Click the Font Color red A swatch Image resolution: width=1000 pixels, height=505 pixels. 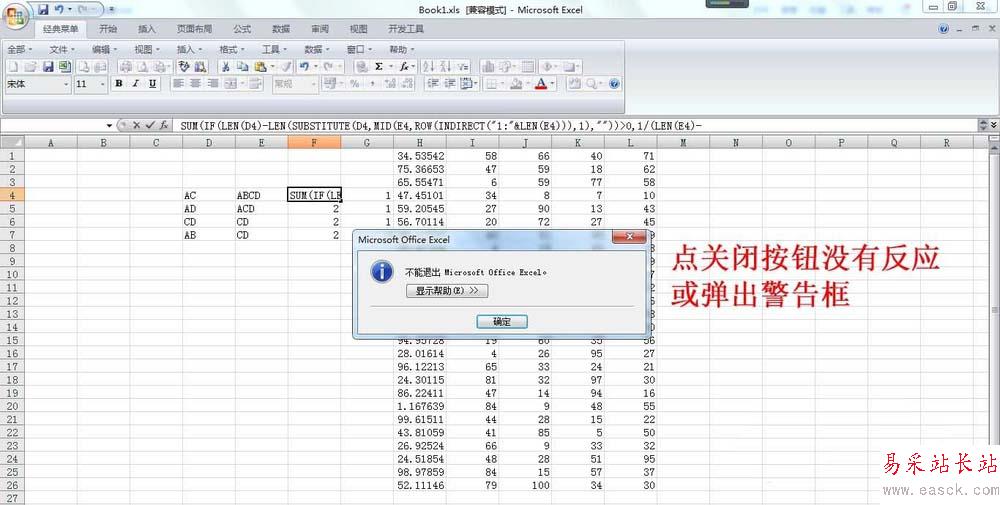(541, 84)
